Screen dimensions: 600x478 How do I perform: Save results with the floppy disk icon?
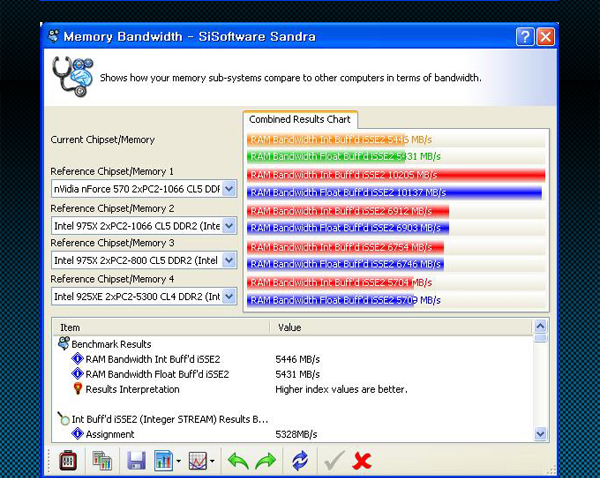click(x=136, y=460)
